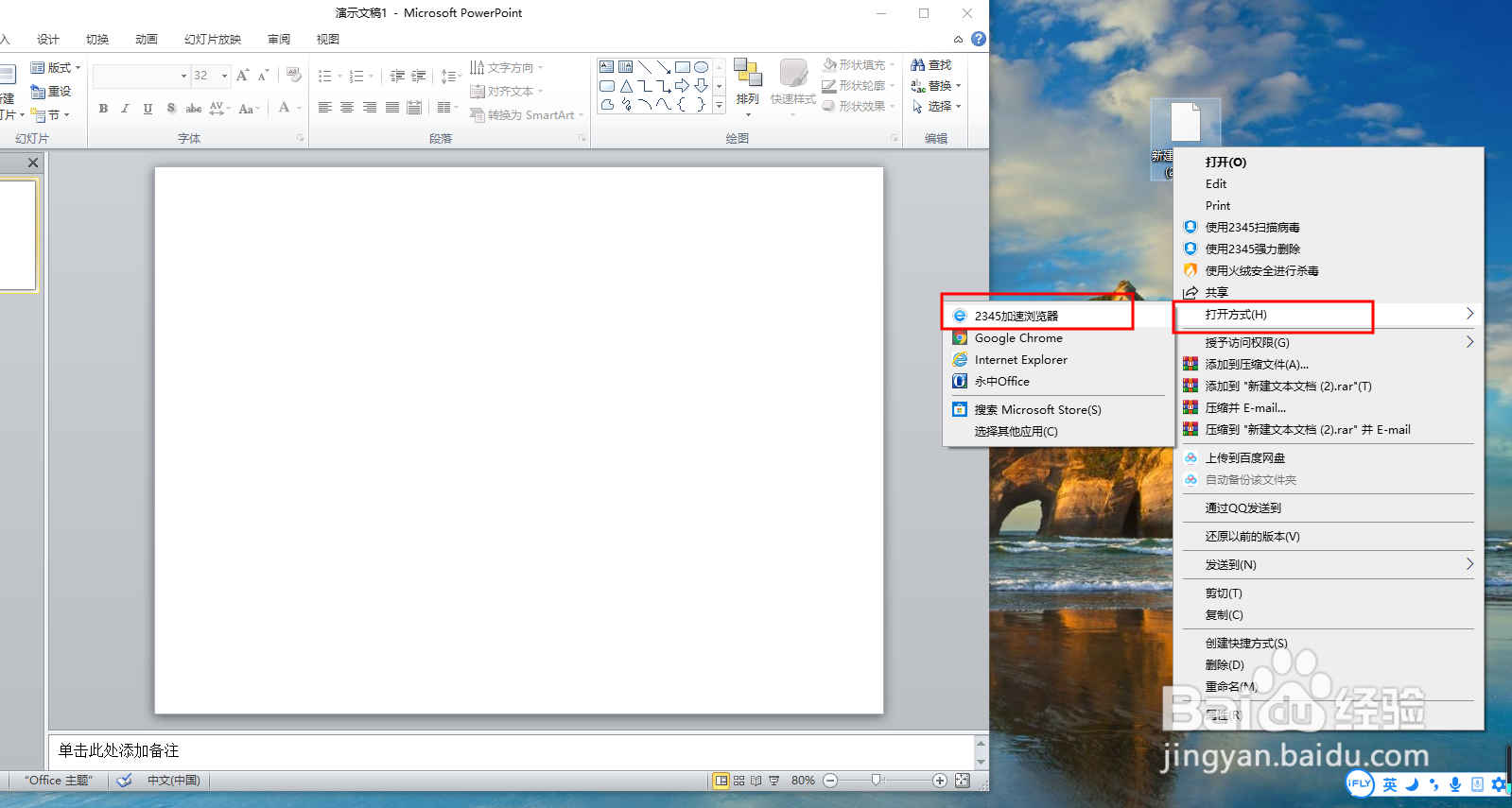Viewport: 1512px width, 808px height.
Task: Choose Internet Explorer in open-with submenu
Action: pos(1058,360)
